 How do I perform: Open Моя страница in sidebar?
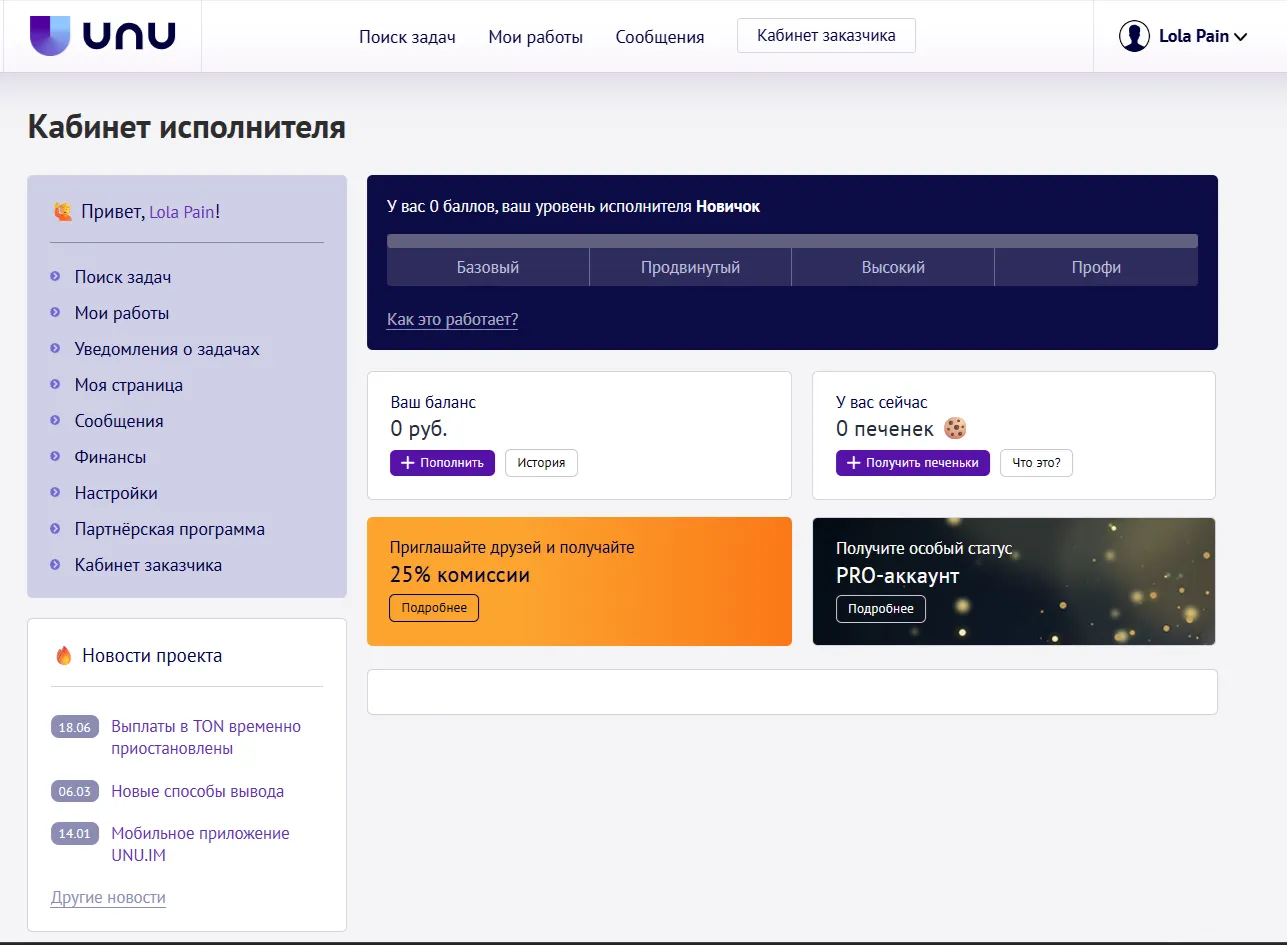click(129, 385)
